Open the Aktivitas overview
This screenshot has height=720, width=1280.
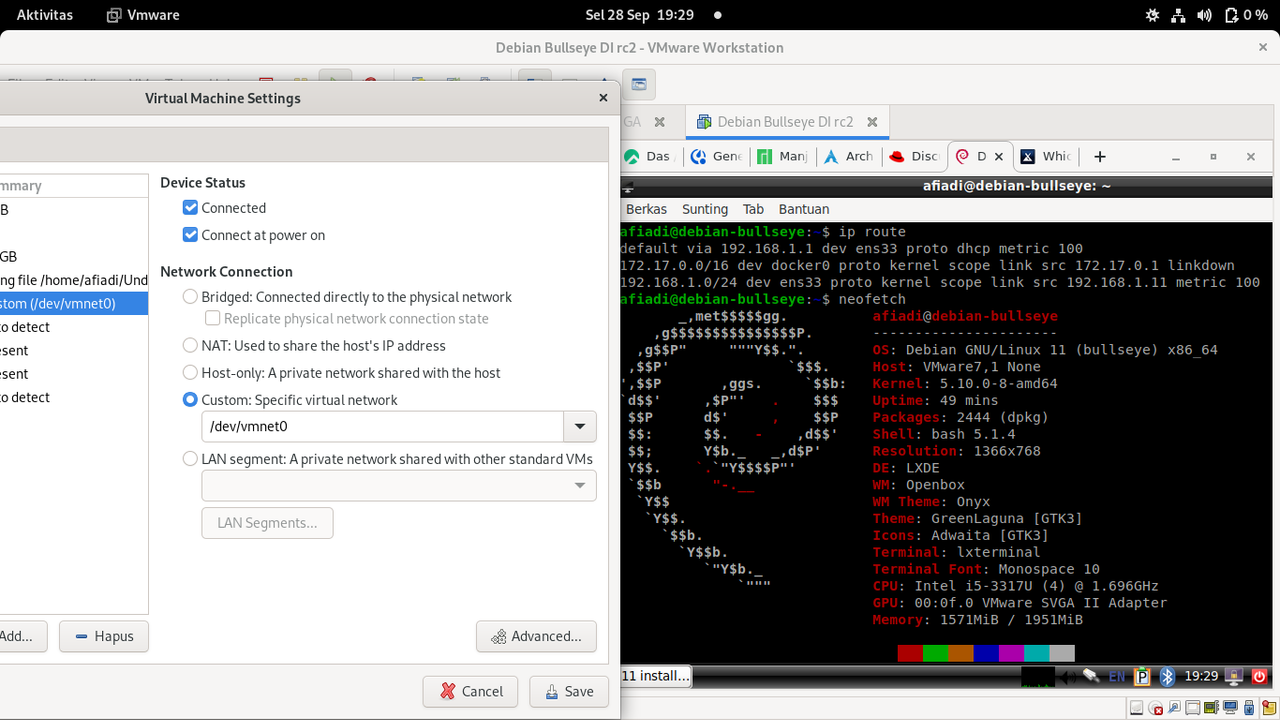pyautogui.click(x=43, y=15)
